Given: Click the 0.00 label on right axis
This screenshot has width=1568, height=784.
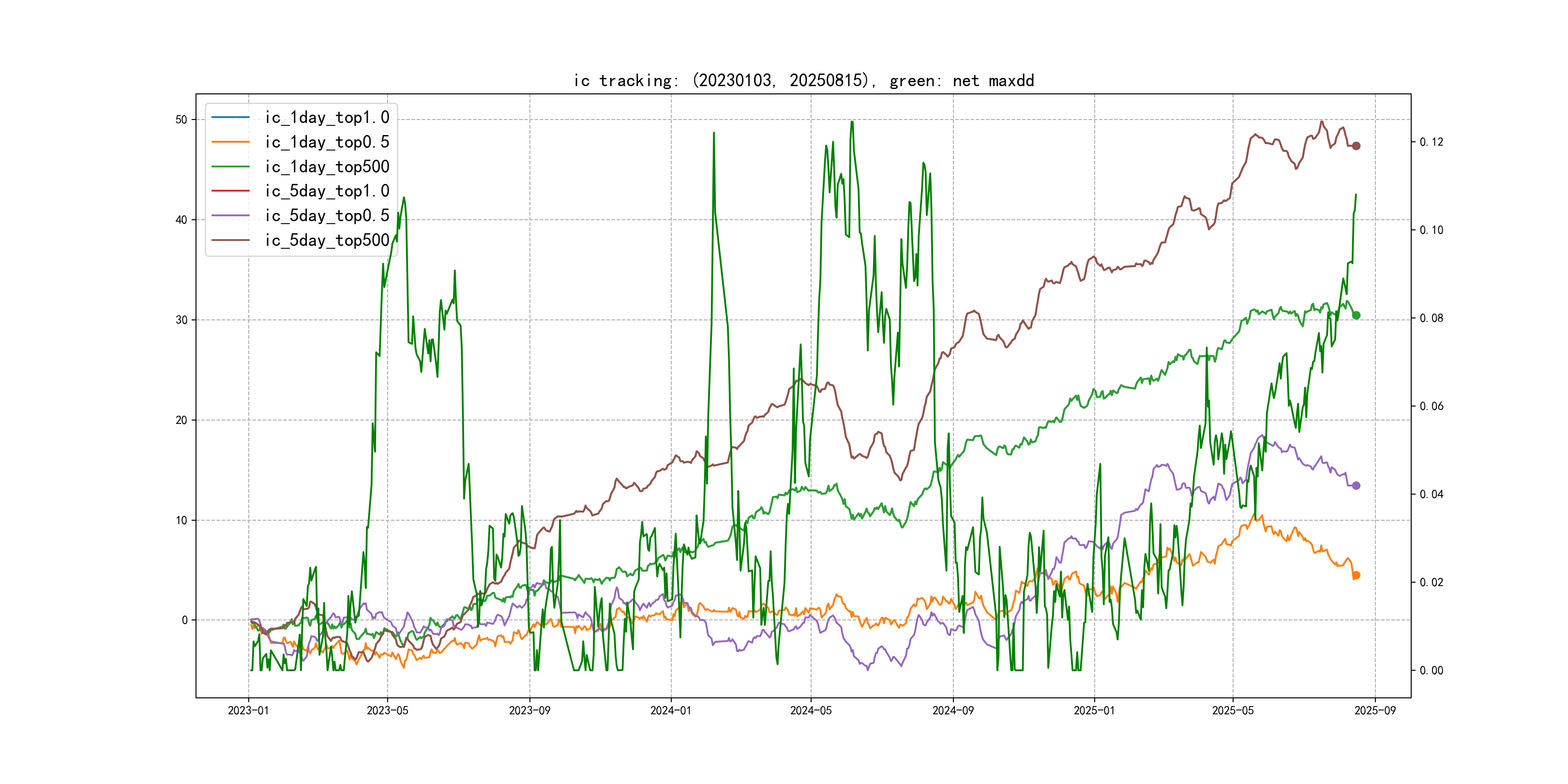Looking at the screenshot, I should (x=1431, y=671).
